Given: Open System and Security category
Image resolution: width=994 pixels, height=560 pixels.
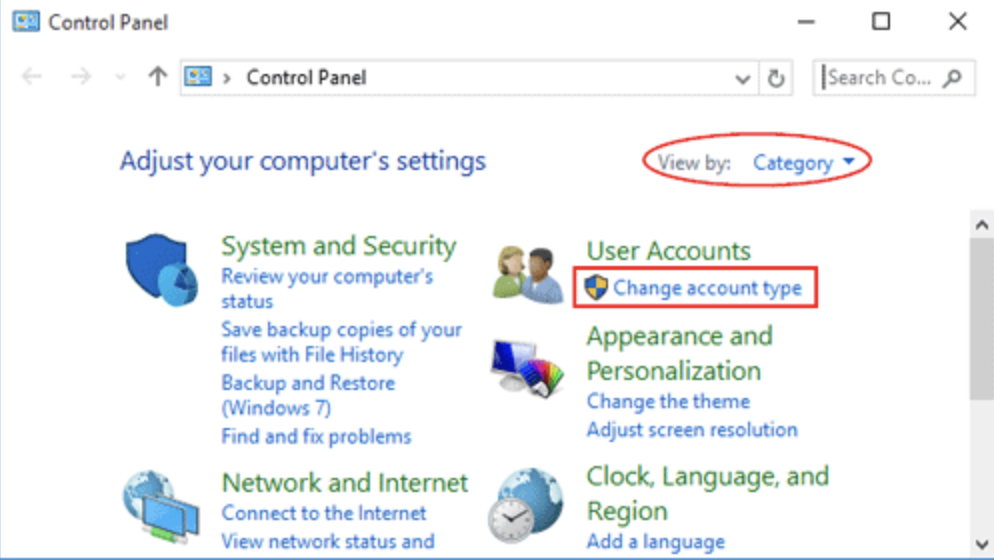Looking at the screenshot, I should [x=339, y=246].
